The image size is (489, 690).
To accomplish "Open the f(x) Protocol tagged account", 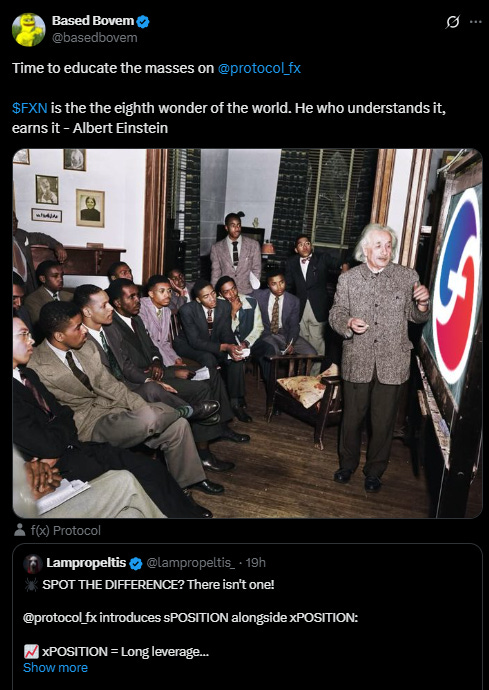I will [x=66, y=531].
